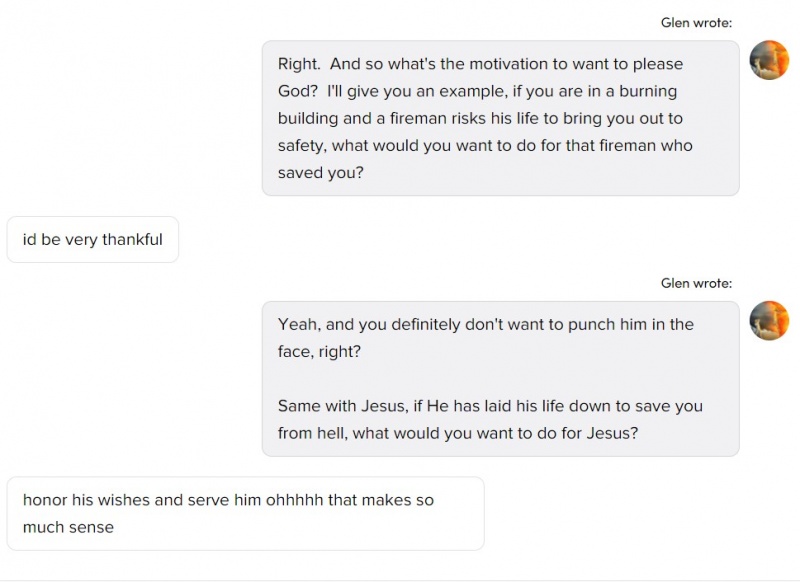Click the "punch him in the face" paragraph
This screenshot has height=582, width=800.
pyautogui.click(x=486, y=338)
